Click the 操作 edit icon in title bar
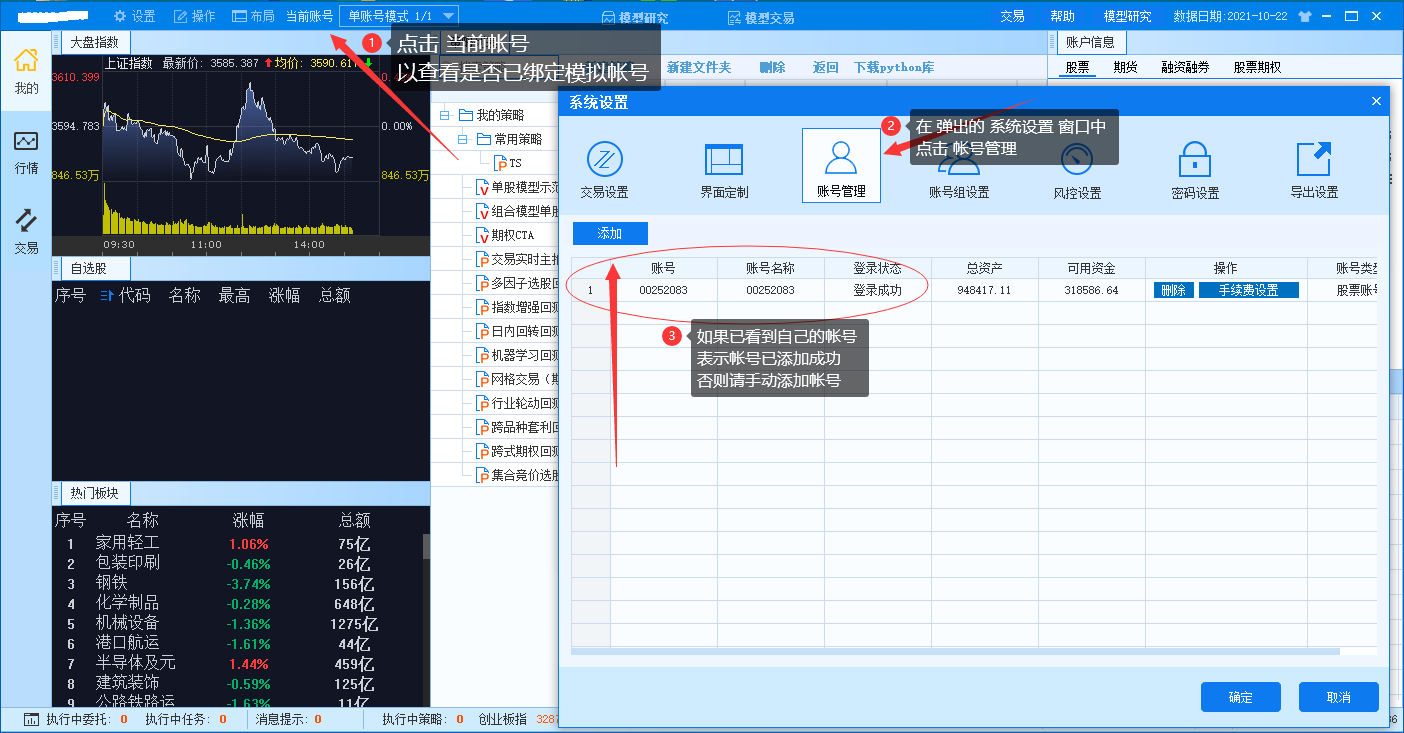The height and width of the screenshot is (733, 1404). (180, 16)
